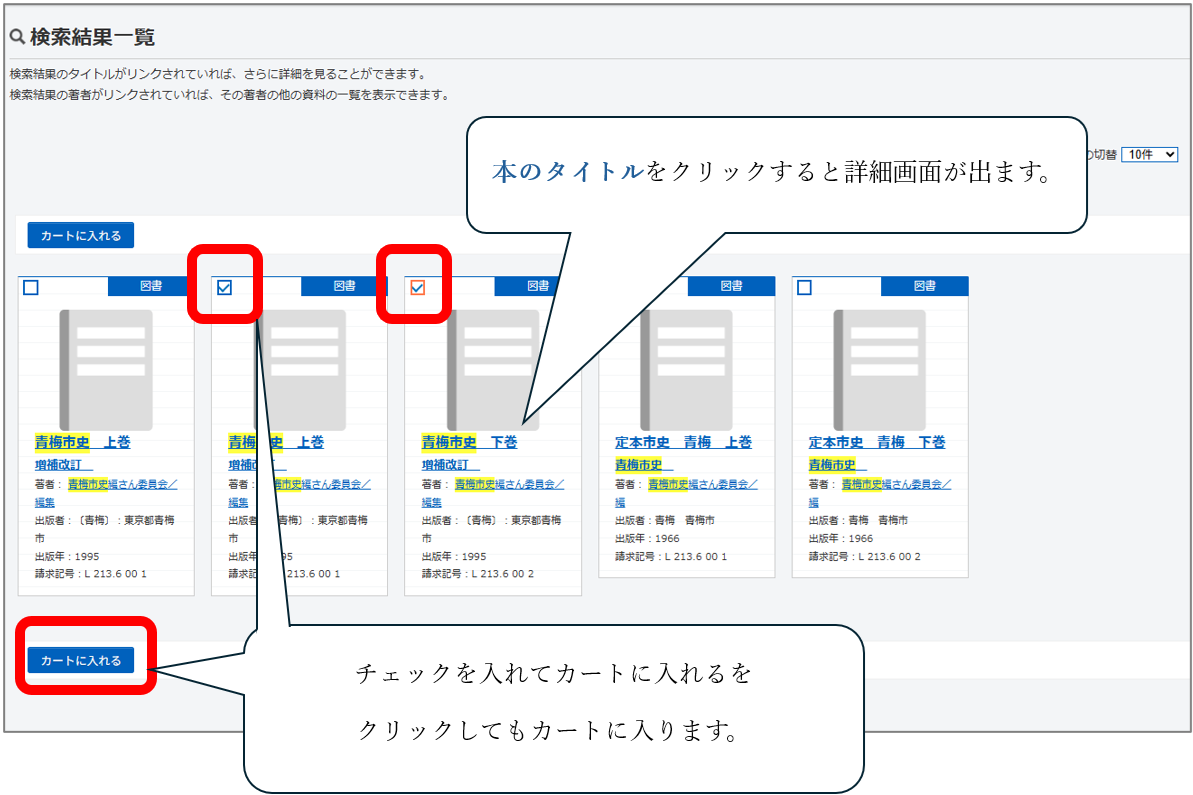Open the 定本市史 青梅 上巻 title link
The height and width of the screenshot is (795, 1193).
[683, 442]
